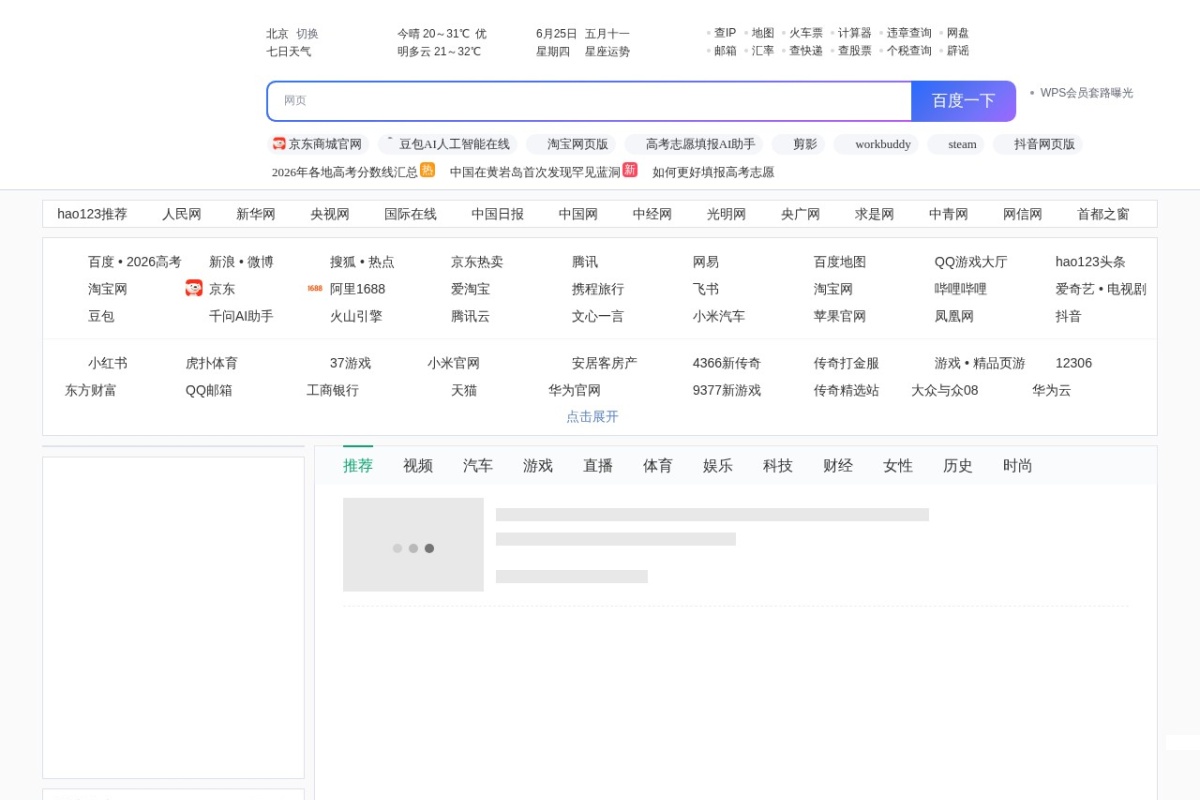
Task: Click 剪影 suggestion chip
Action: coord(798,144)
